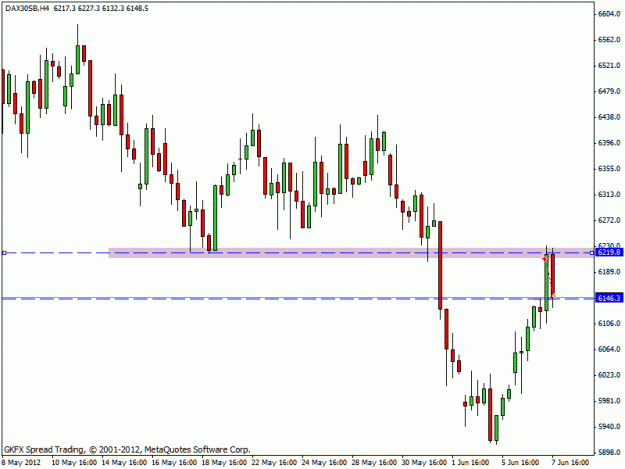Click the 6438.0 price axis label
The image size is (625, 469).
[x=609, y=117]
